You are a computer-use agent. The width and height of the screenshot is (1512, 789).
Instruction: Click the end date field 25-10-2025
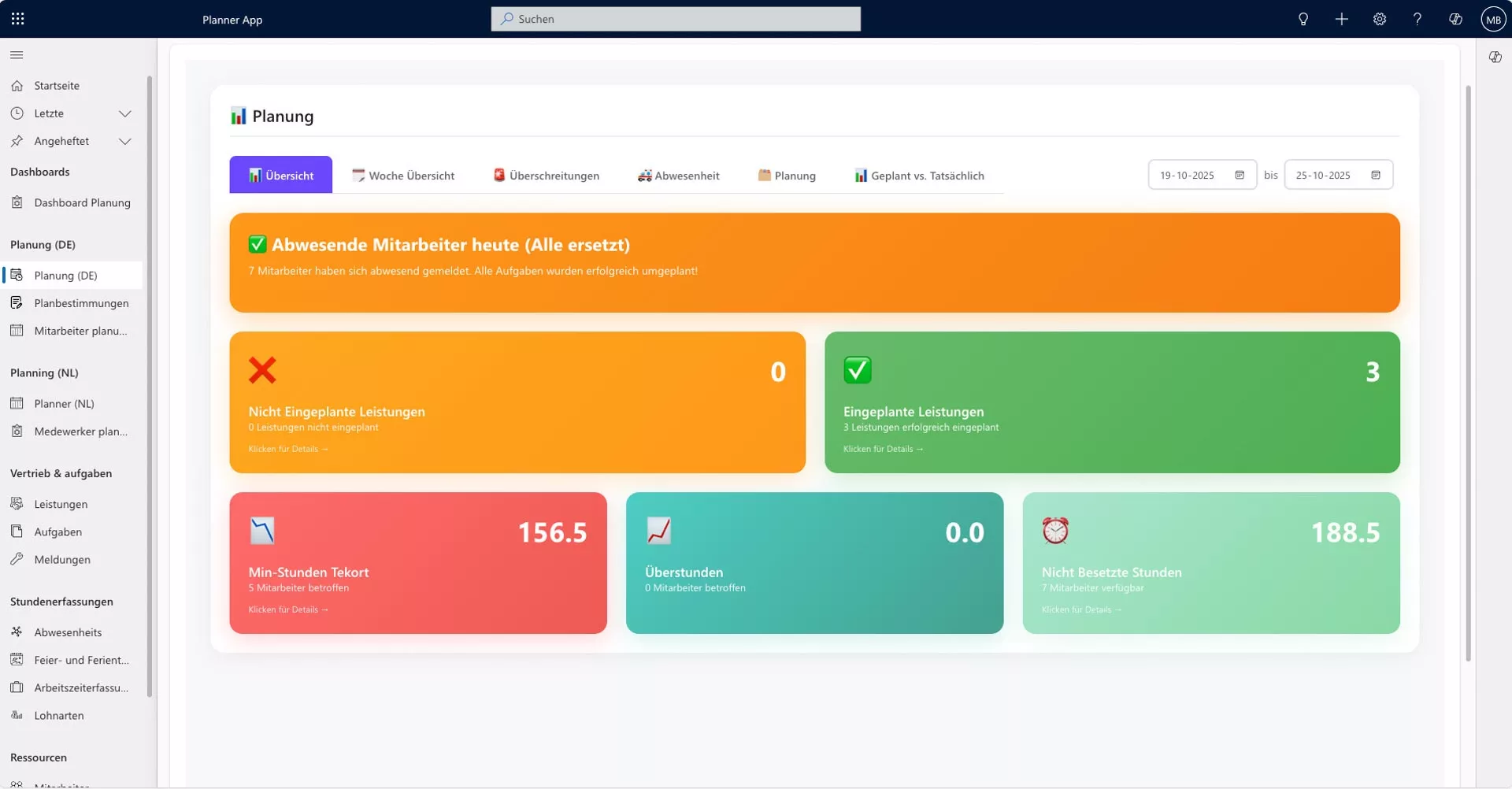(1338, 175)
